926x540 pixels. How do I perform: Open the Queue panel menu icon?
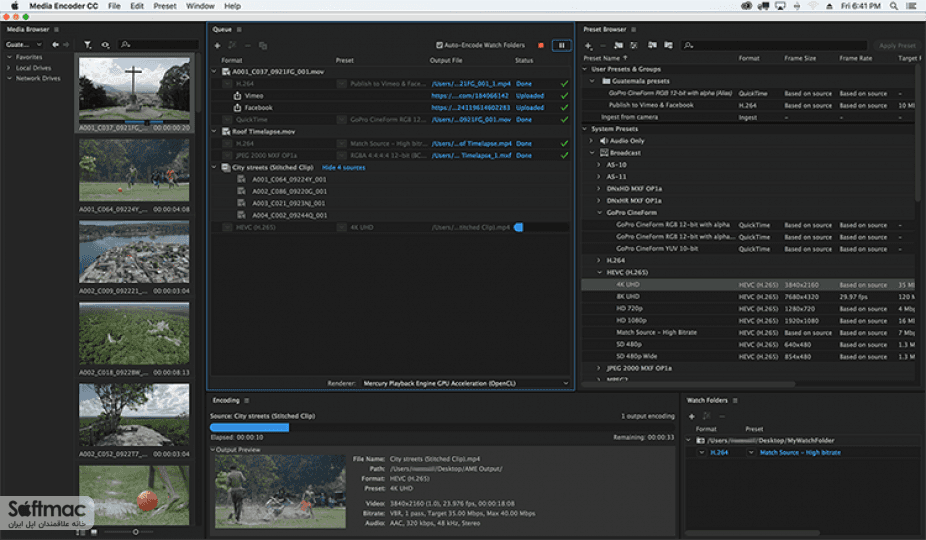coord(239,30)
